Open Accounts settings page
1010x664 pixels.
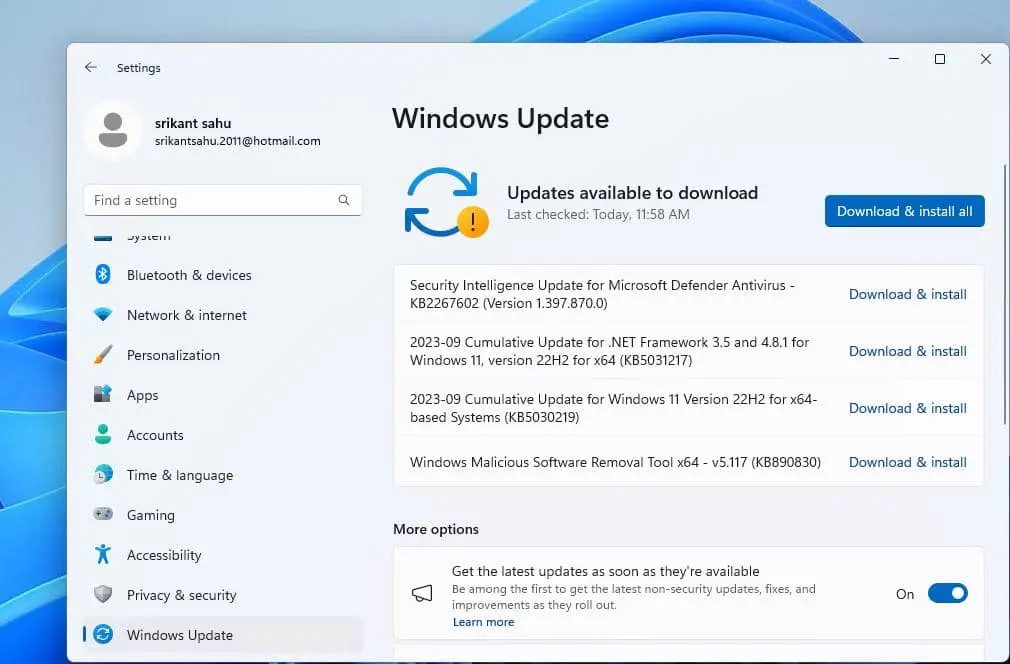click(155, 435)
